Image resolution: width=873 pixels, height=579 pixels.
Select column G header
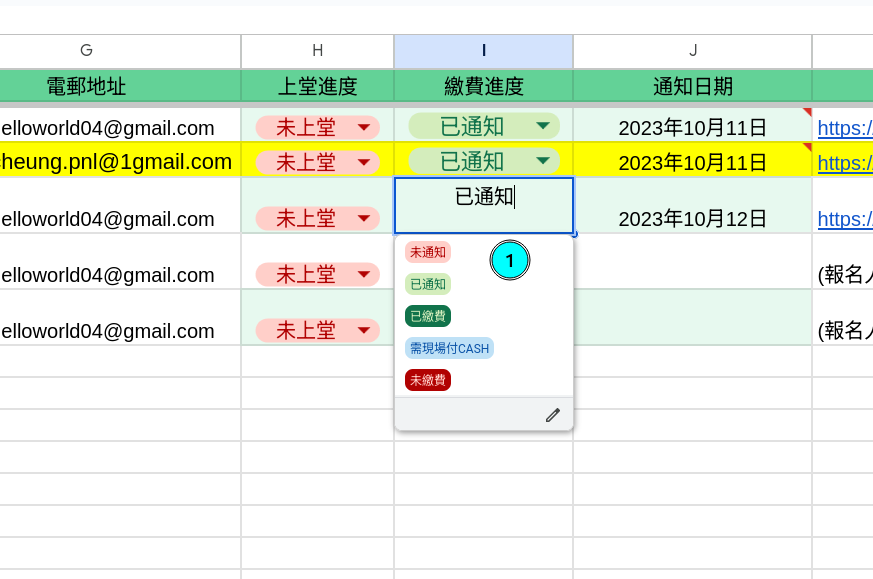click(x=86, y=51)
